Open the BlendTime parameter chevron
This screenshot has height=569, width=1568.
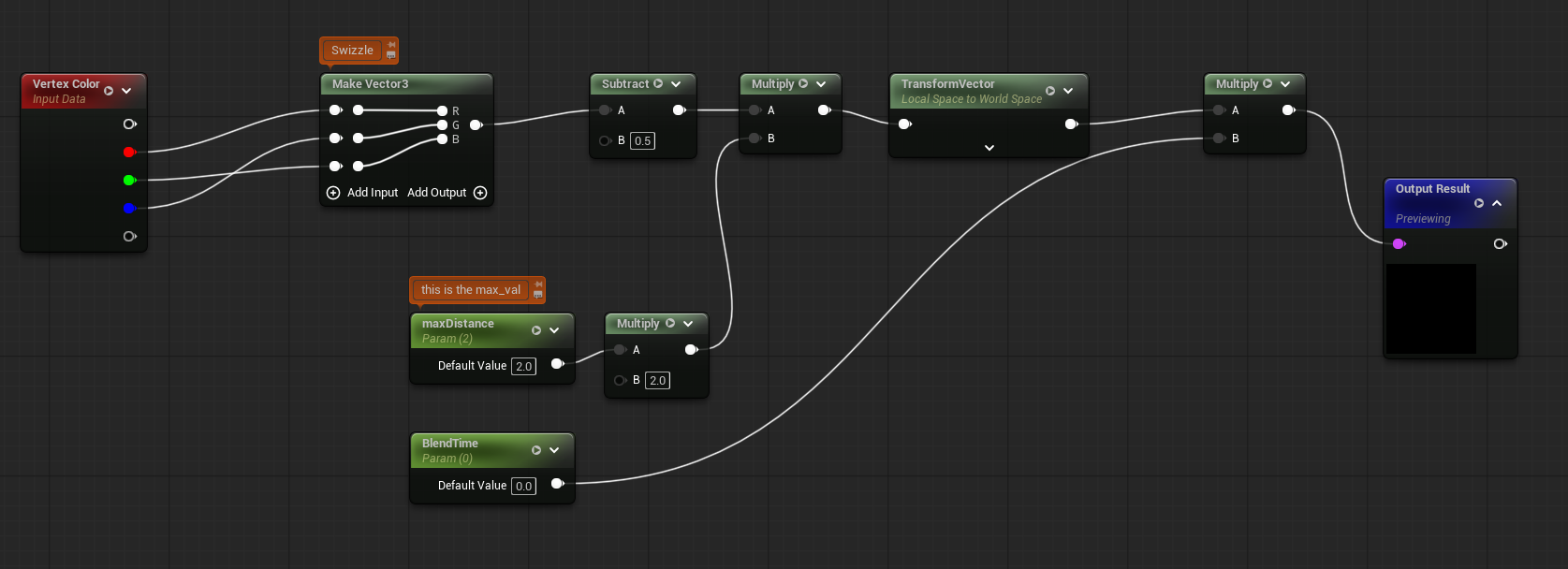pos(554,450)
